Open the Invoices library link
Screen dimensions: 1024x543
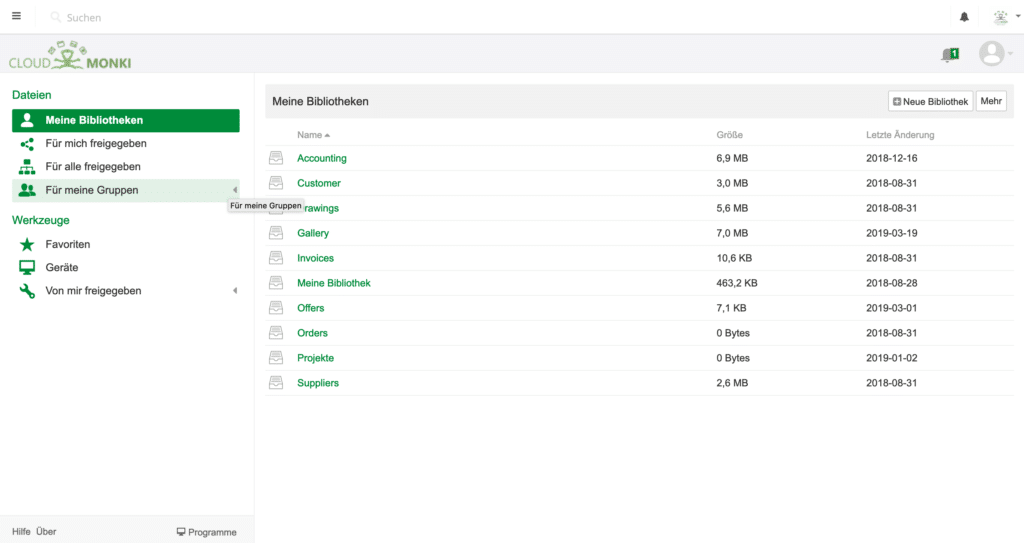click(x=316, y=258)
